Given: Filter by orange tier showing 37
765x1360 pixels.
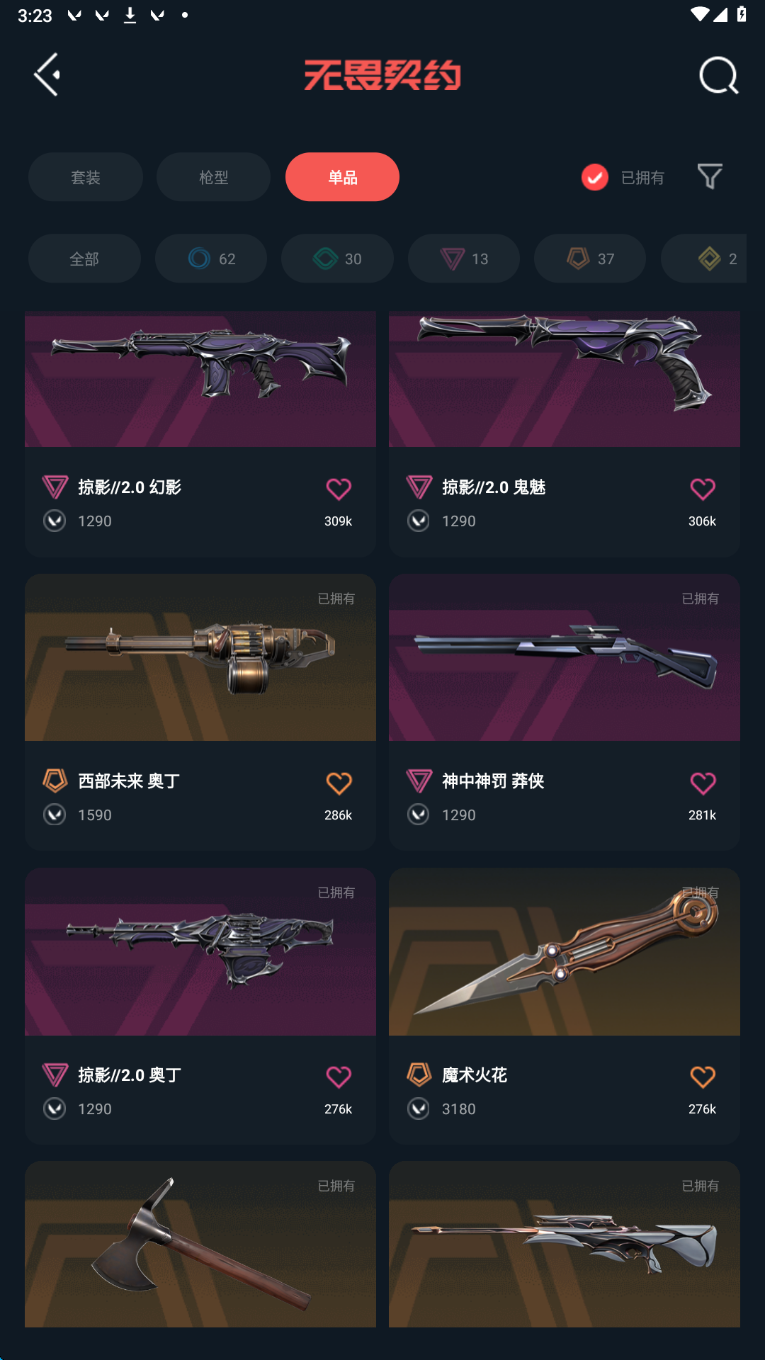Looking at the screenshot, I should pos(590,259).
